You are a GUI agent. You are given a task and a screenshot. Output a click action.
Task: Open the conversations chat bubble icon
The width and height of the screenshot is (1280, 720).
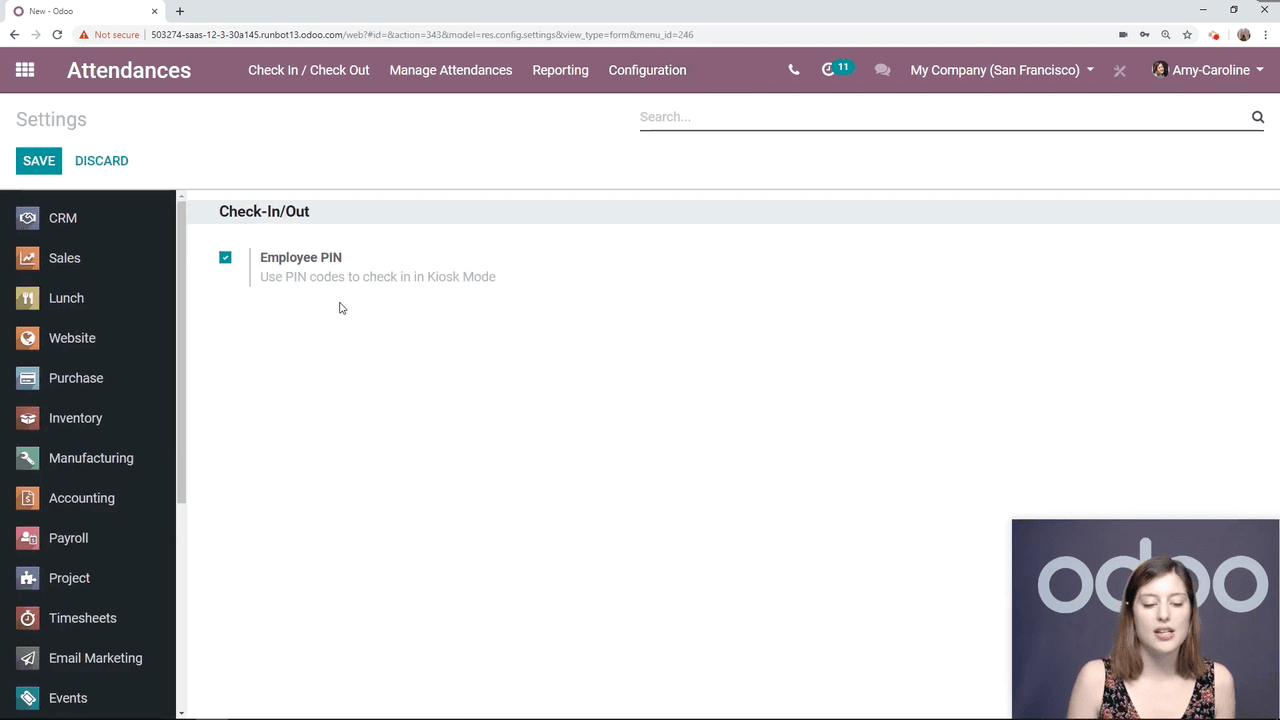(882, 70)
